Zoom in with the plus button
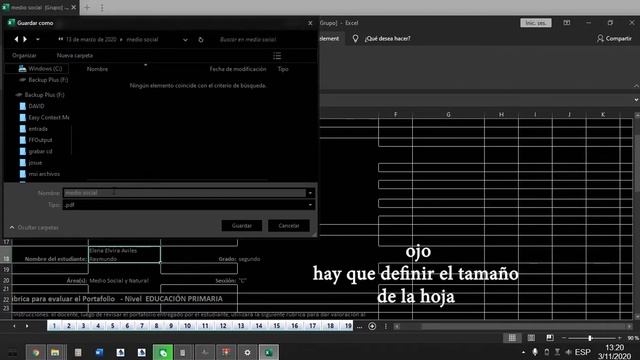640x360 pixels. tap(620, 338)
